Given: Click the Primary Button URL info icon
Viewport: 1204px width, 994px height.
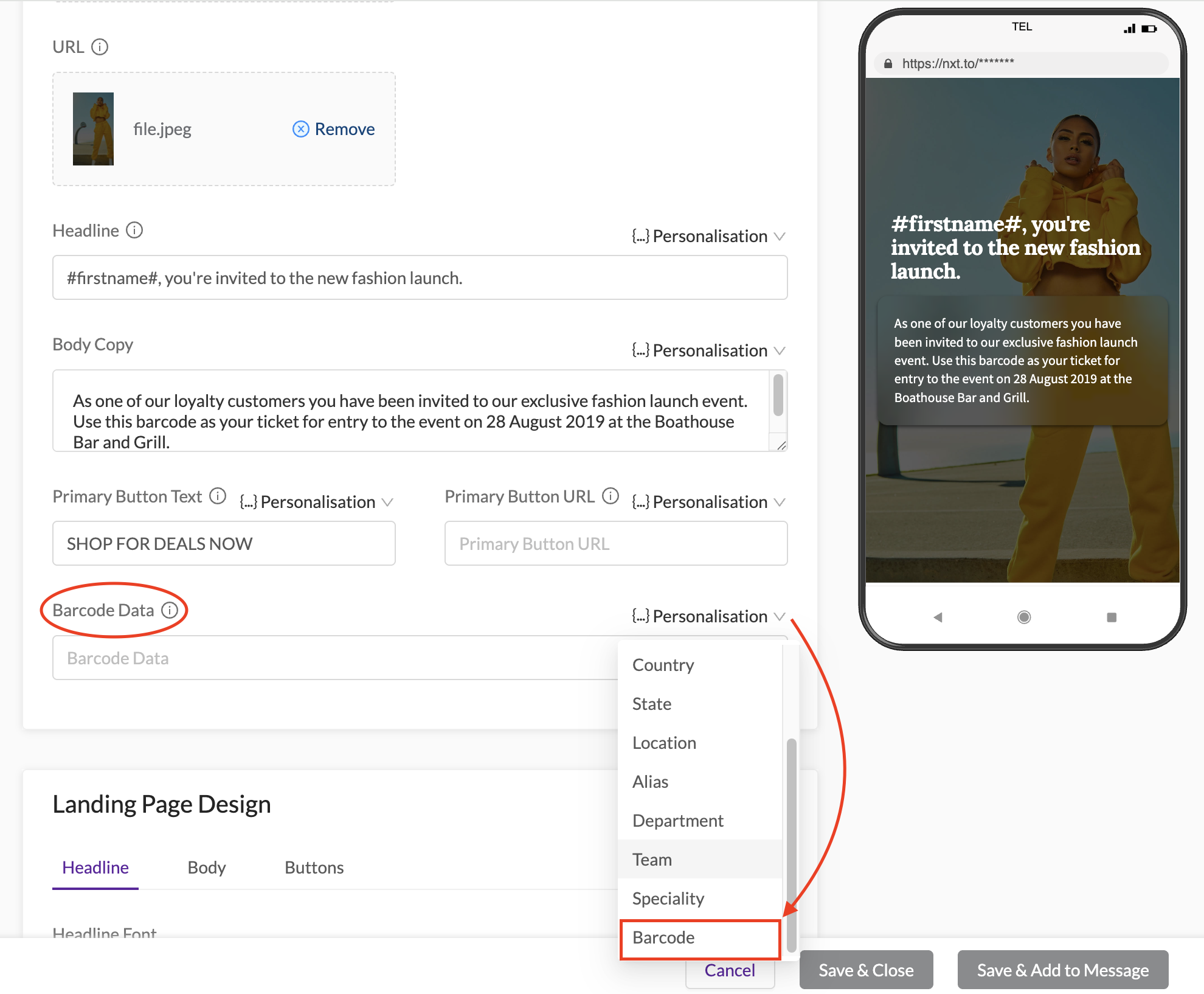Looking at the screenshot, I should point(611,496).
